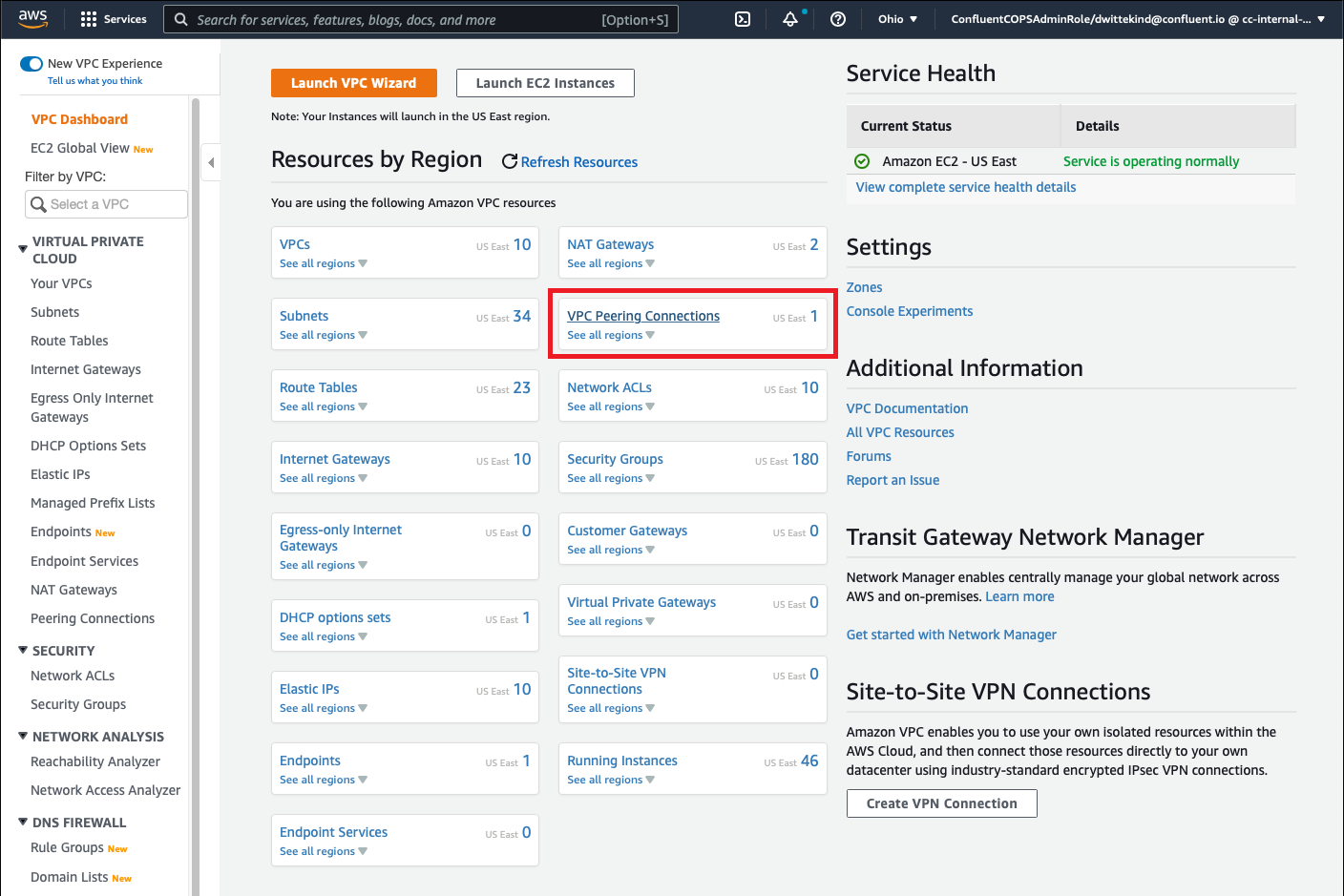Open Internet Gateways in the sidebar
Image resolution: width=1344 pixels, height=896 pixels.
click(86, 369)
